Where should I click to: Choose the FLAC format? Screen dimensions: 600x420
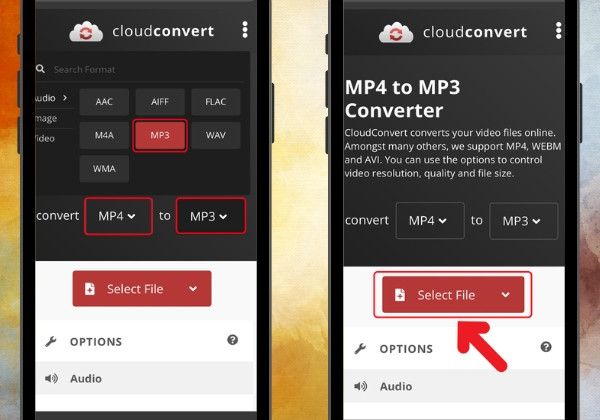point(216,102)
